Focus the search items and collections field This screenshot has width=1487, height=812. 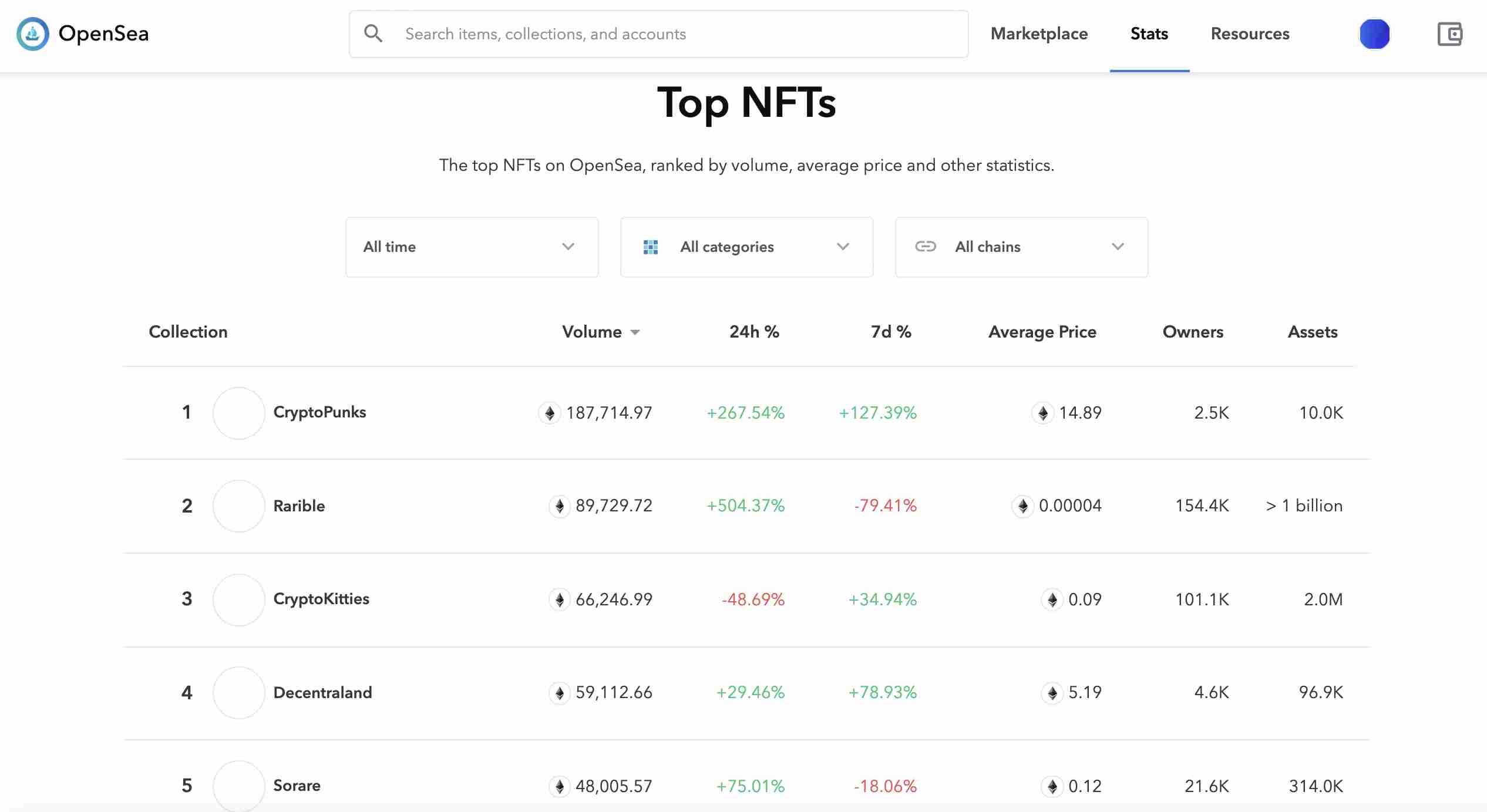pos(658,34)
